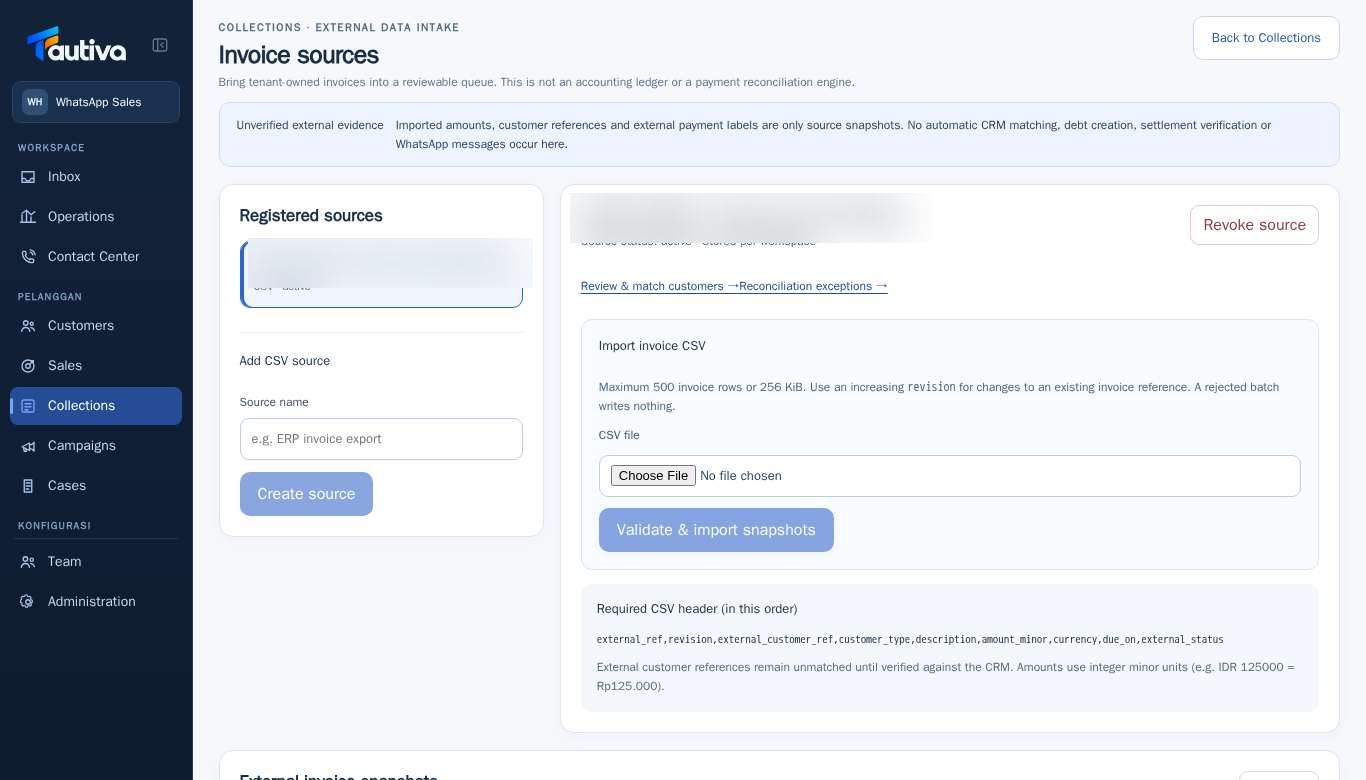Select the Contact Center phone icon
The image size is (1366, 780).
point(28,257)
